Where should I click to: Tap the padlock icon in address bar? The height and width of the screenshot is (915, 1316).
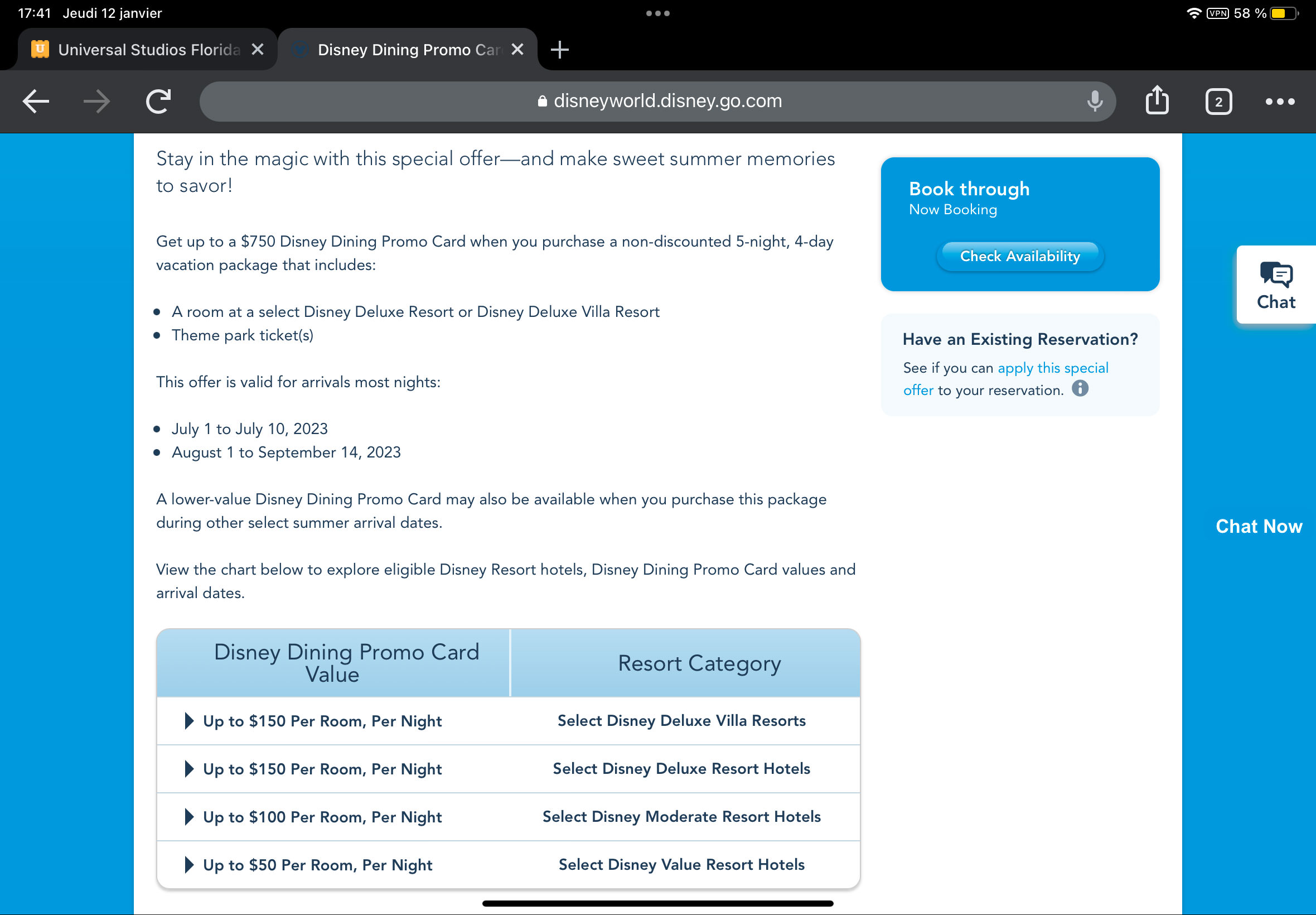(541, 101)
